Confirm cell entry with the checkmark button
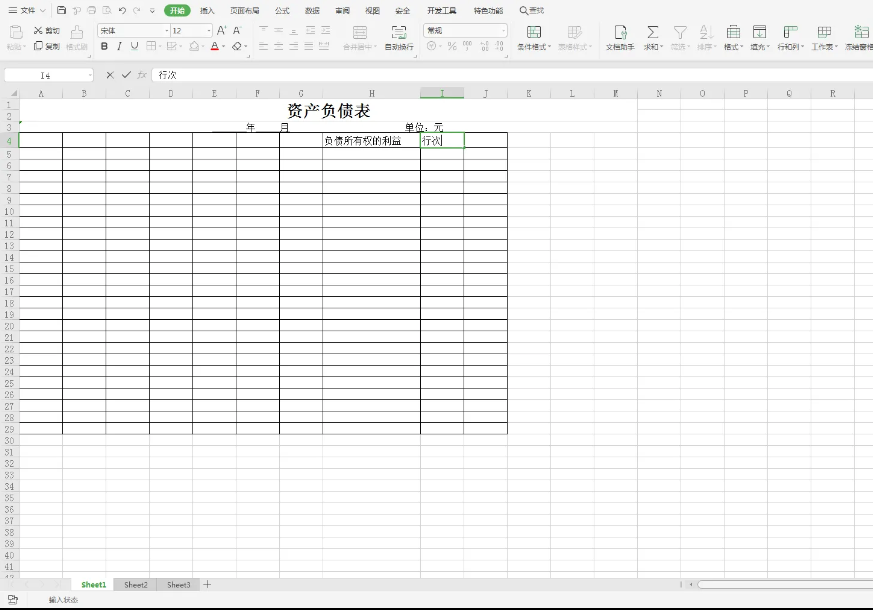The height and width of the screenshot is (610, 873). click(126, 75)
